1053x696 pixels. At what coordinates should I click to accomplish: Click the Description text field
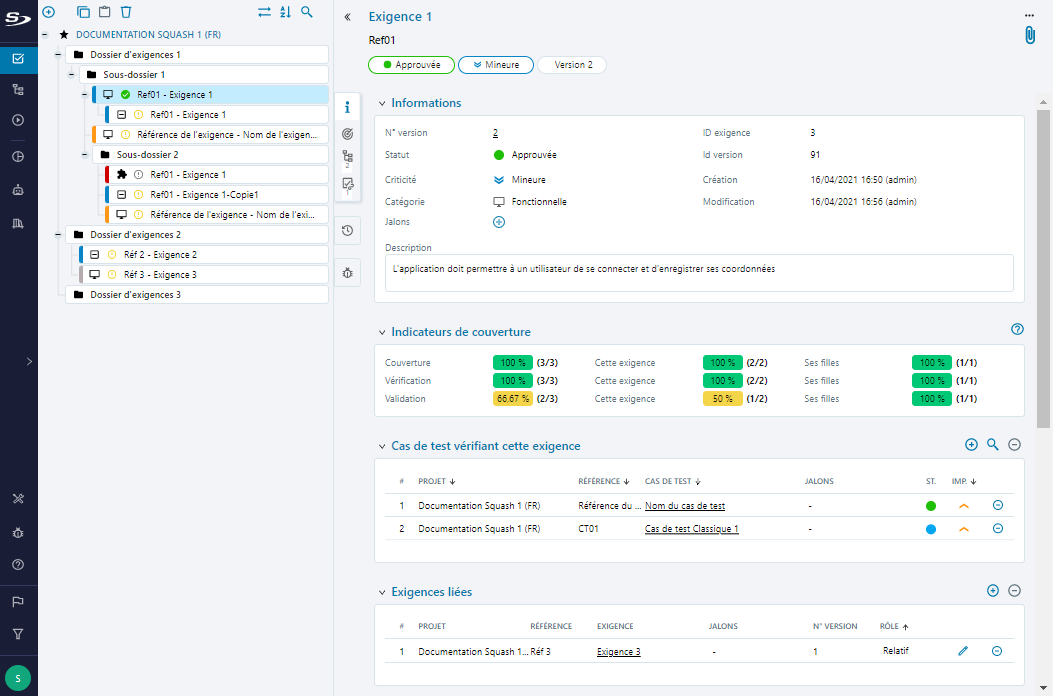(x=698, y=272)
